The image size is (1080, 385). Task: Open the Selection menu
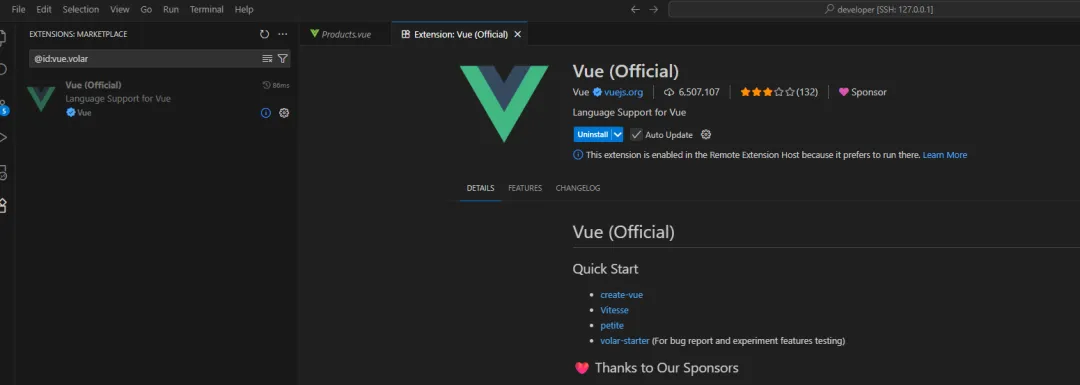click(81, 10)
